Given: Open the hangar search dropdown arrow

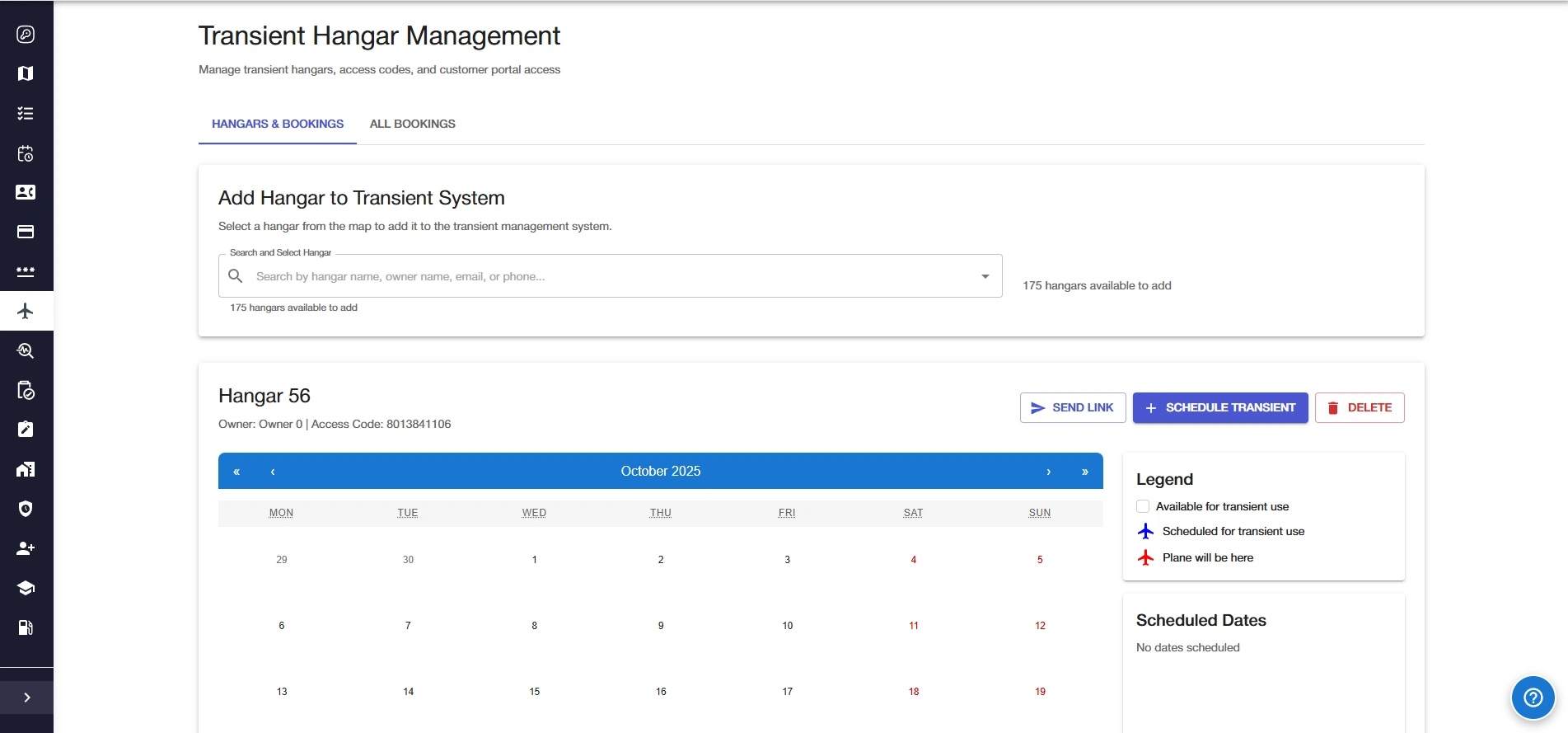Looking at the screenshot, I should [985, 276].
